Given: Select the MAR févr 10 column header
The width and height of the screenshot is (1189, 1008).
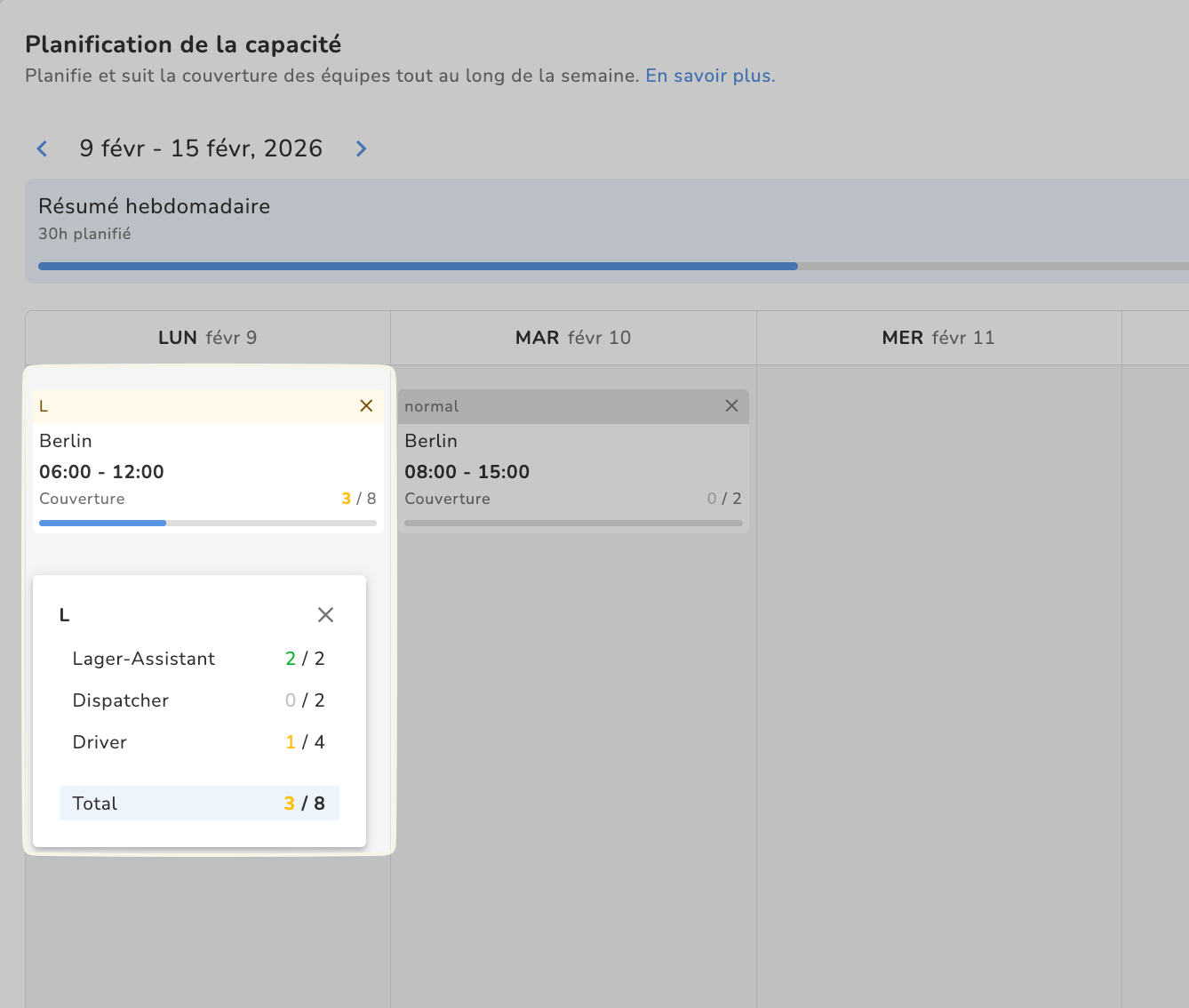Looking at the screenshot, I should (573, 338).
